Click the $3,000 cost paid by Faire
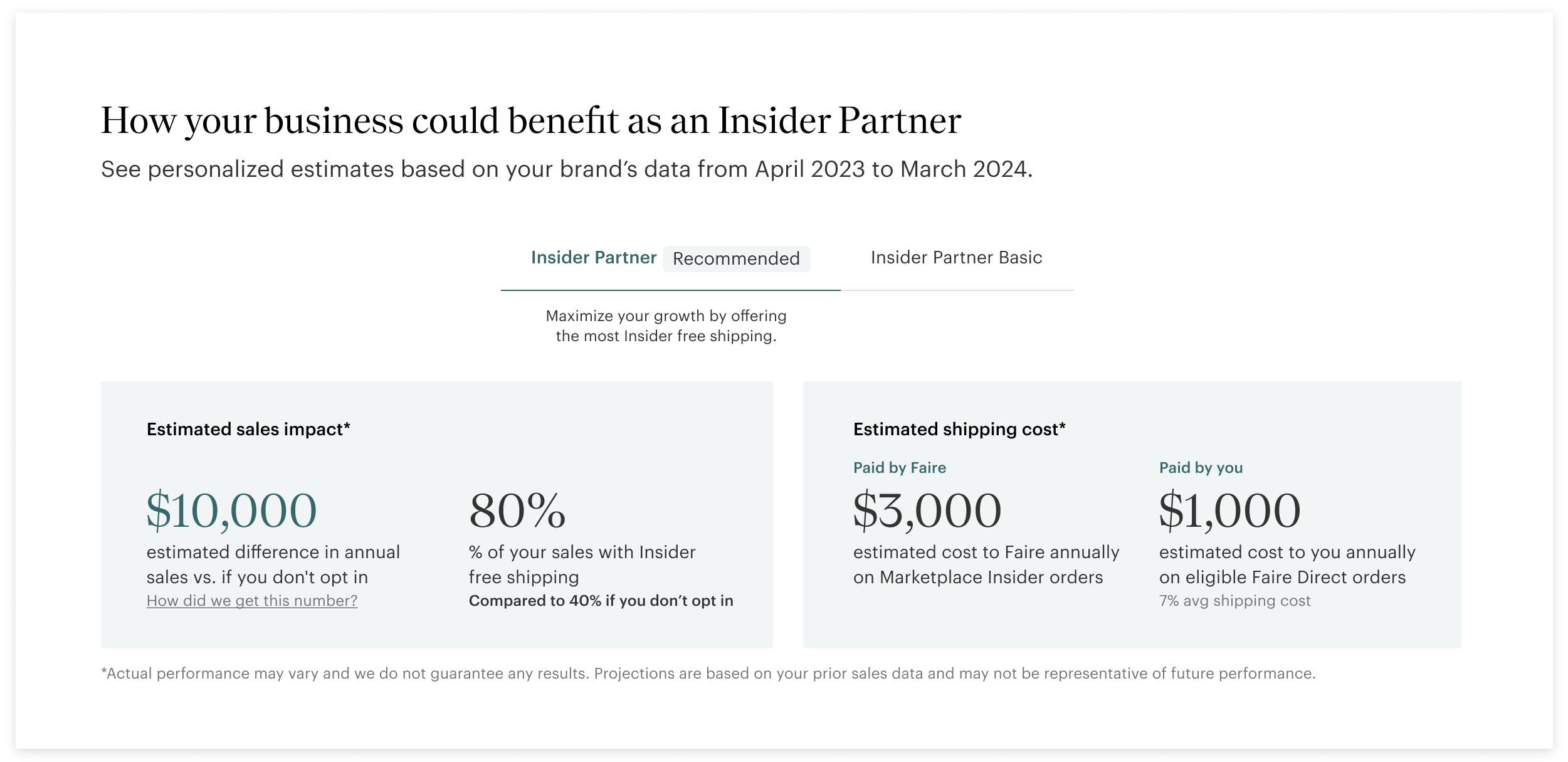1568x762 pixels. coord(927,511)
